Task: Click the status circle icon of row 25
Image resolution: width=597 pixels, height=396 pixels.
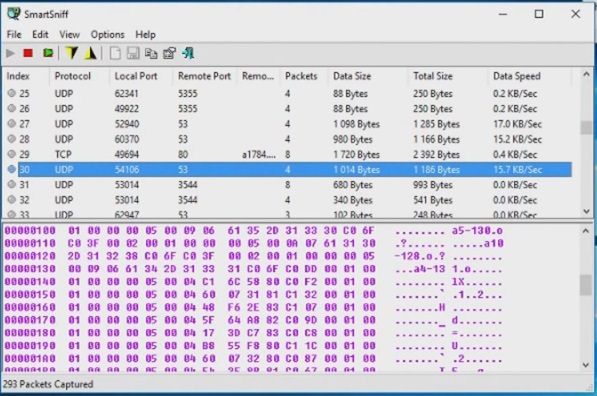Action: pos(12,93)
